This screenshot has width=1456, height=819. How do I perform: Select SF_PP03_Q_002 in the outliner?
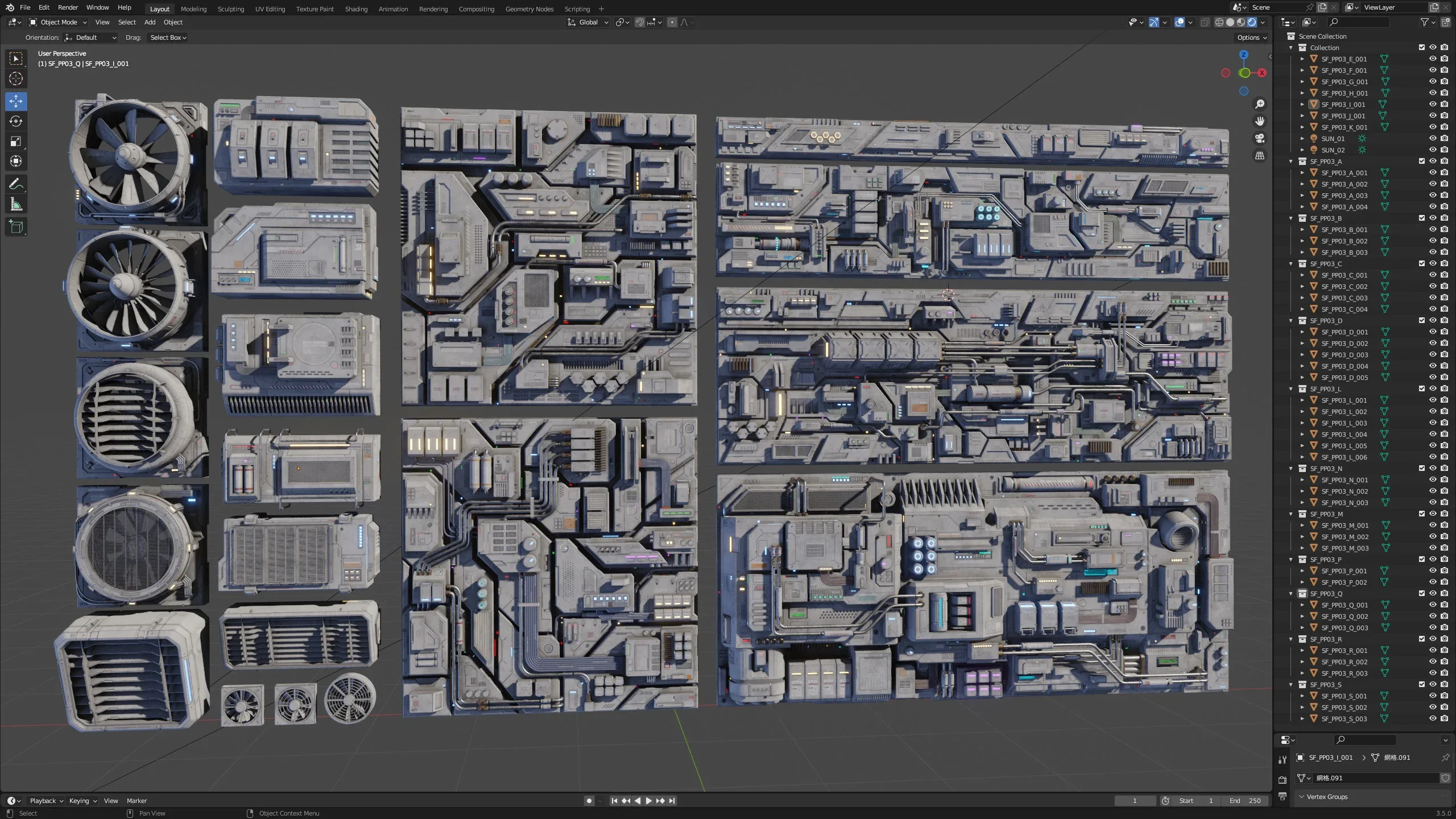pyautogui.click(x=1345, y=617)
